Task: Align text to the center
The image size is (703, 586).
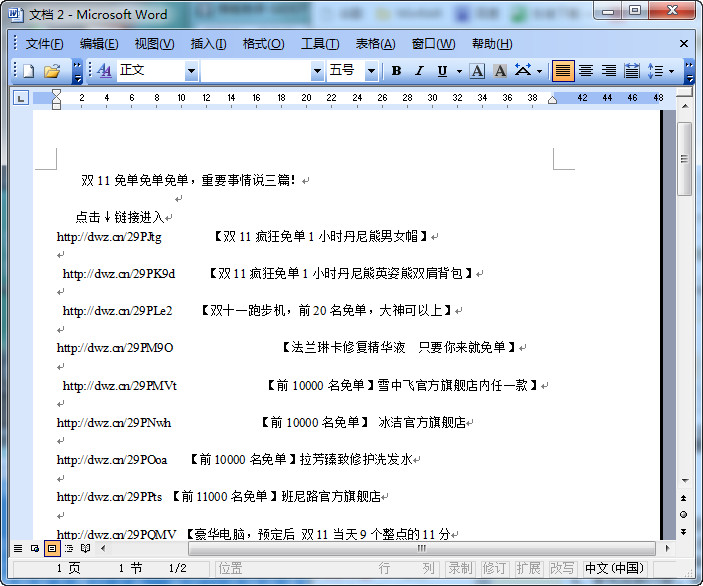Action: (586, 71)
